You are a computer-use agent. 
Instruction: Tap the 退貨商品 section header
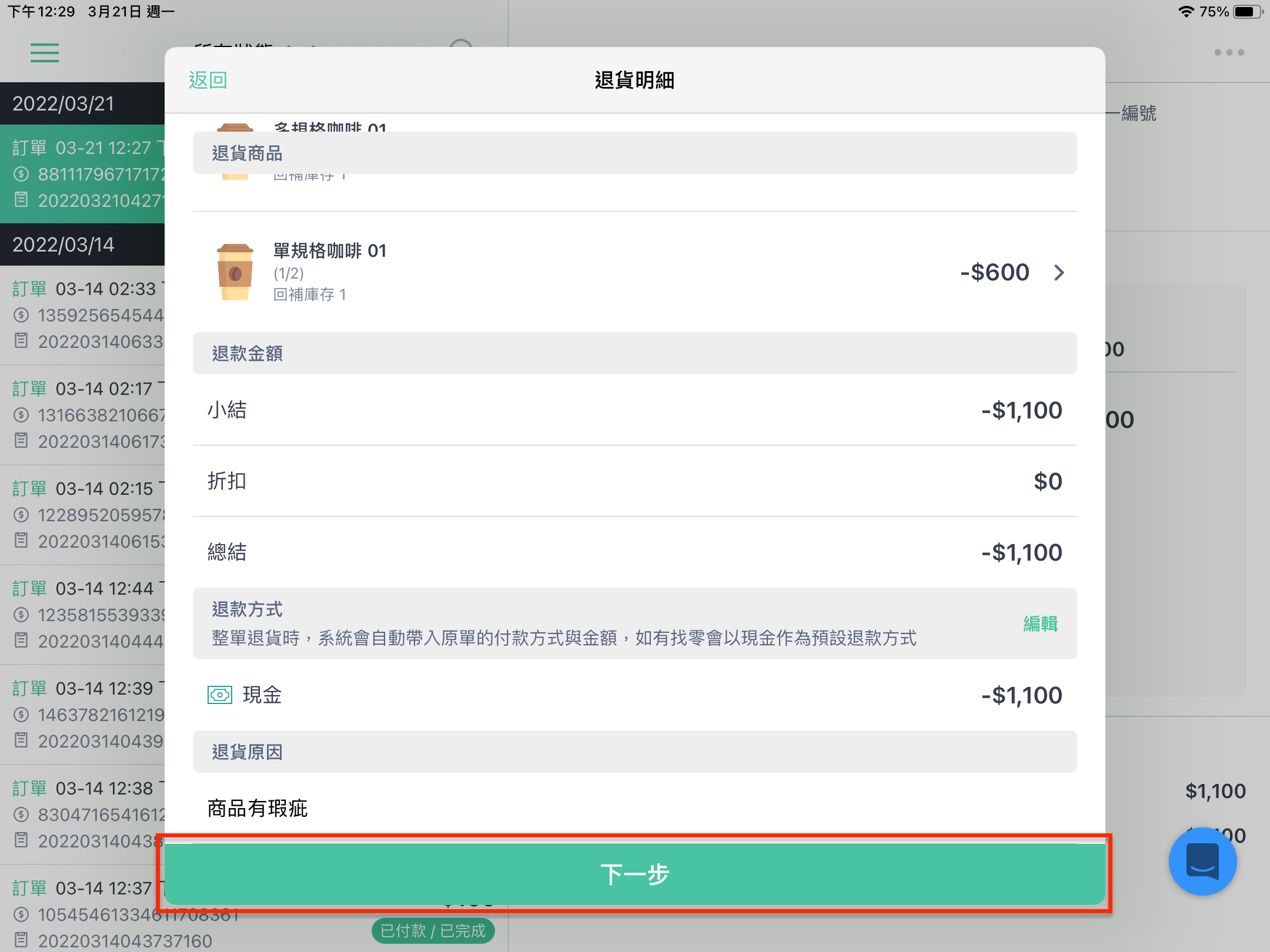pyautogui.click(x=634, y=153)
